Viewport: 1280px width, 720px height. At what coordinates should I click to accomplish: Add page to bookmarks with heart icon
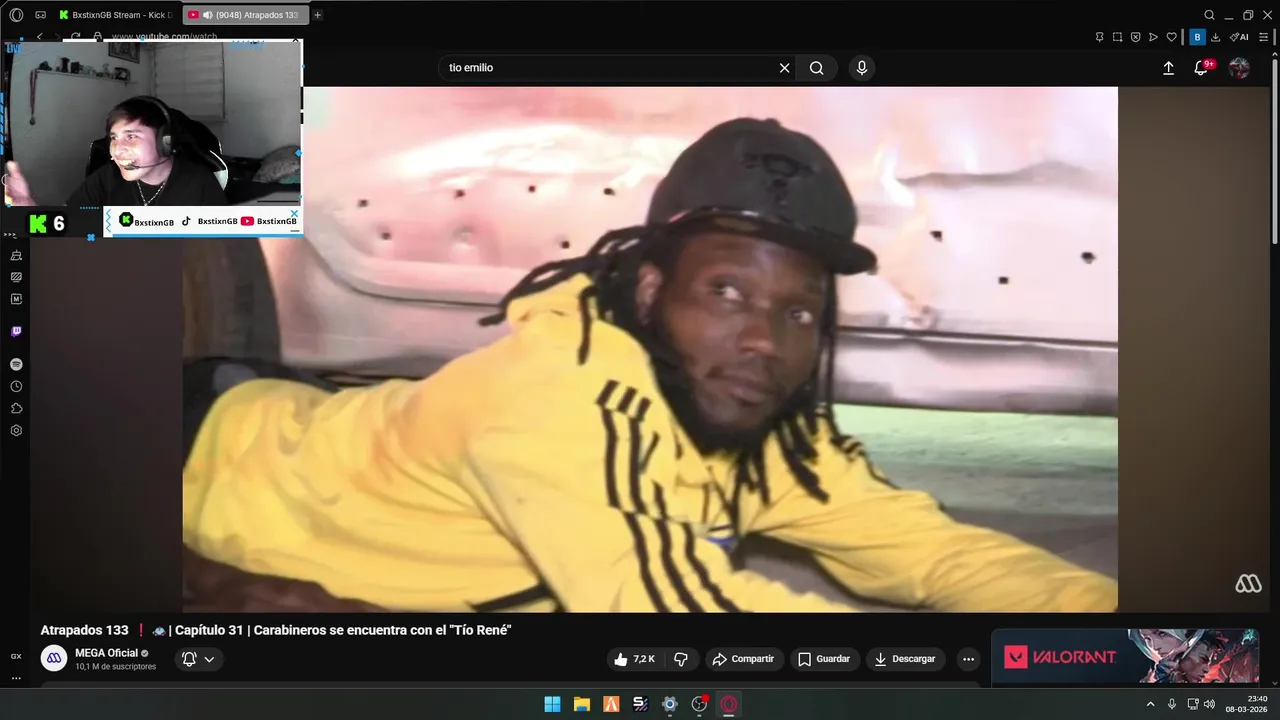(1172, 37)
